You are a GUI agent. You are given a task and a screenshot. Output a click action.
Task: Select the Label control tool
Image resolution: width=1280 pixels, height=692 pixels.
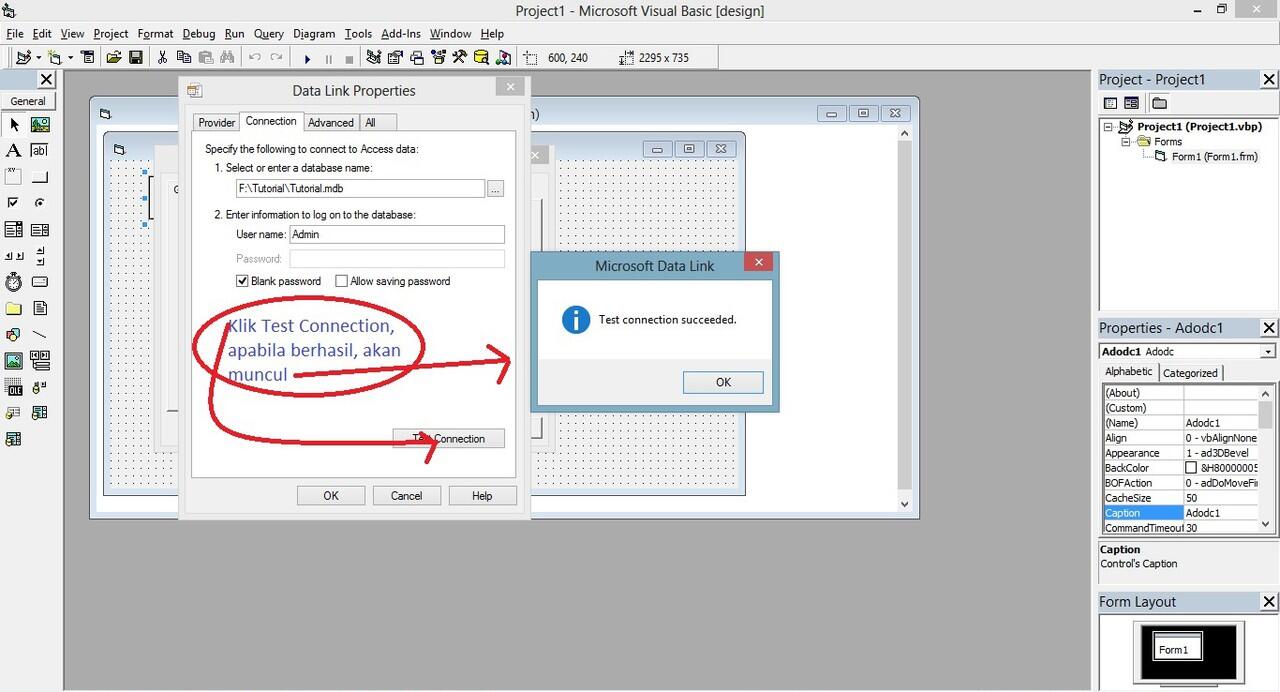pyautogui.click(x=14, y=151)
